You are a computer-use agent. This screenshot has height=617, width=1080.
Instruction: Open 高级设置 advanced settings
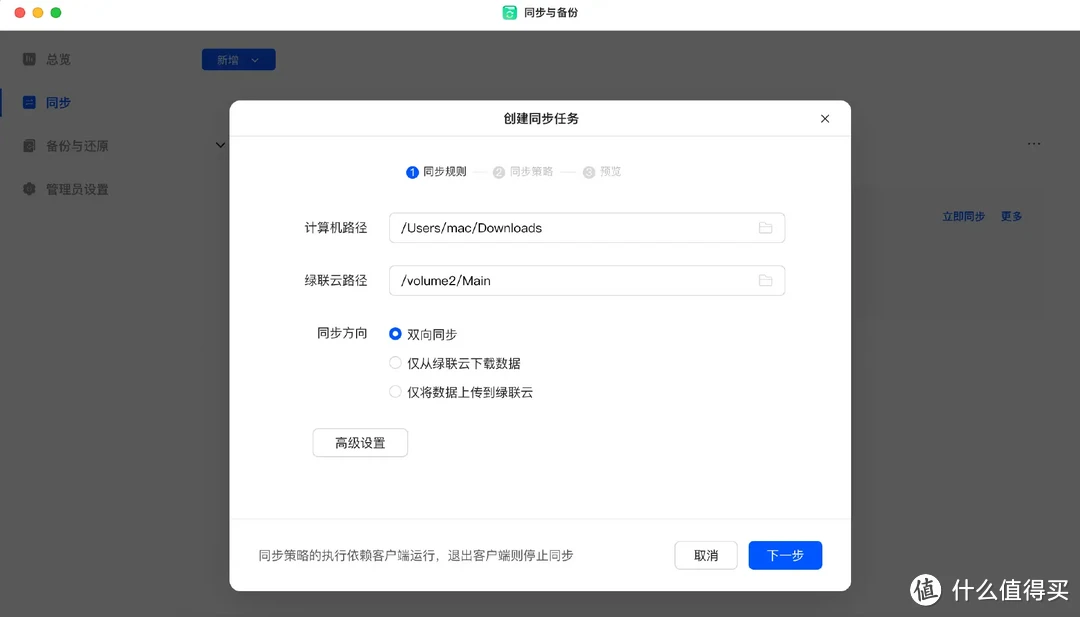(360, 442)
